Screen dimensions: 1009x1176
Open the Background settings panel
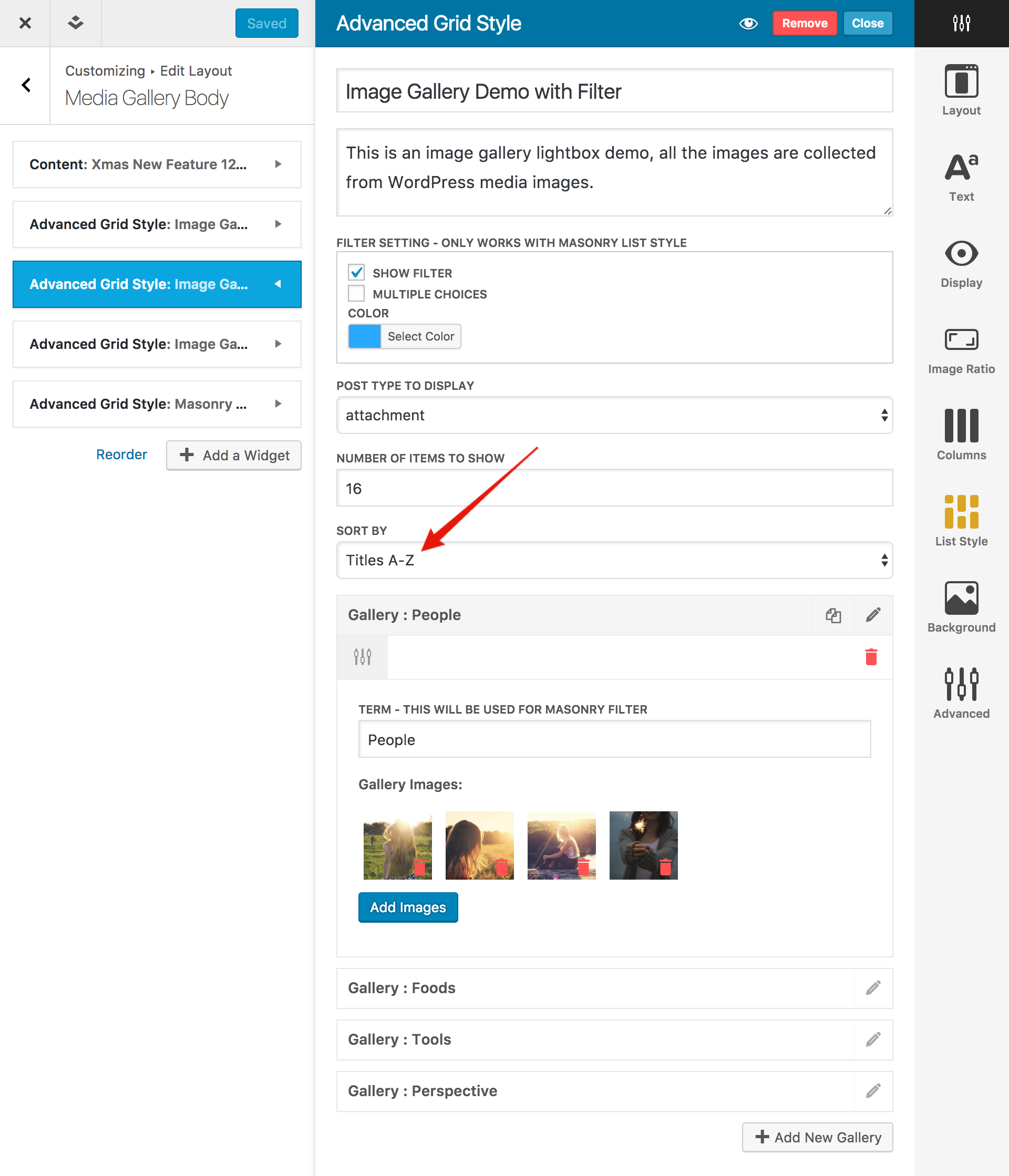point(961,607)
